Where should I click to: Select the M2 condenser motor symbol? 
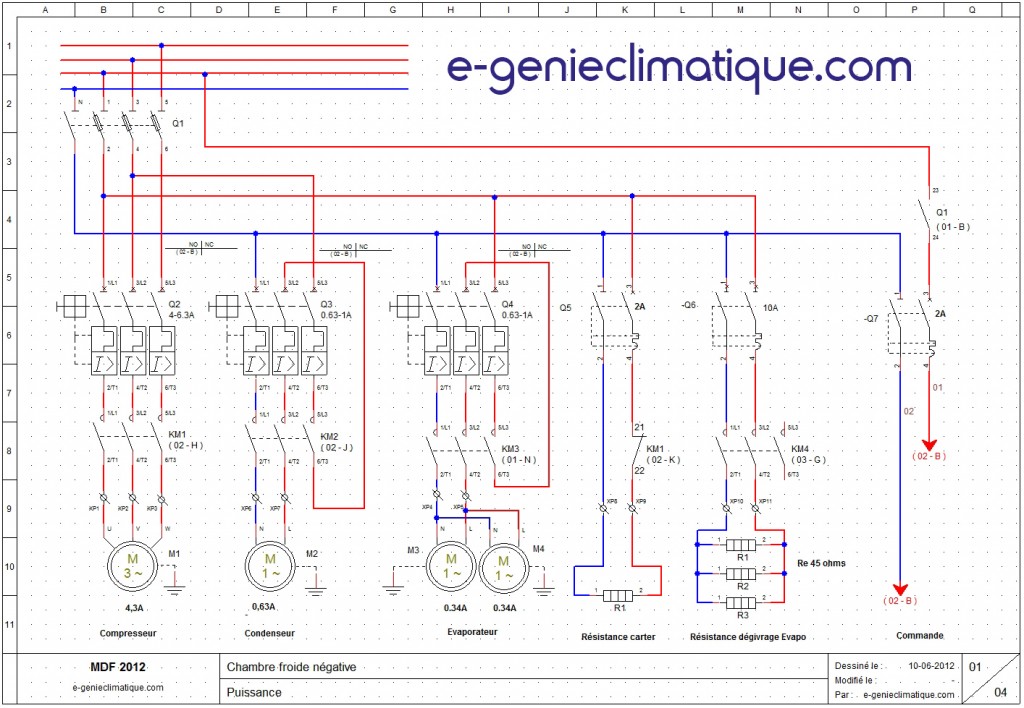(270, 567)
